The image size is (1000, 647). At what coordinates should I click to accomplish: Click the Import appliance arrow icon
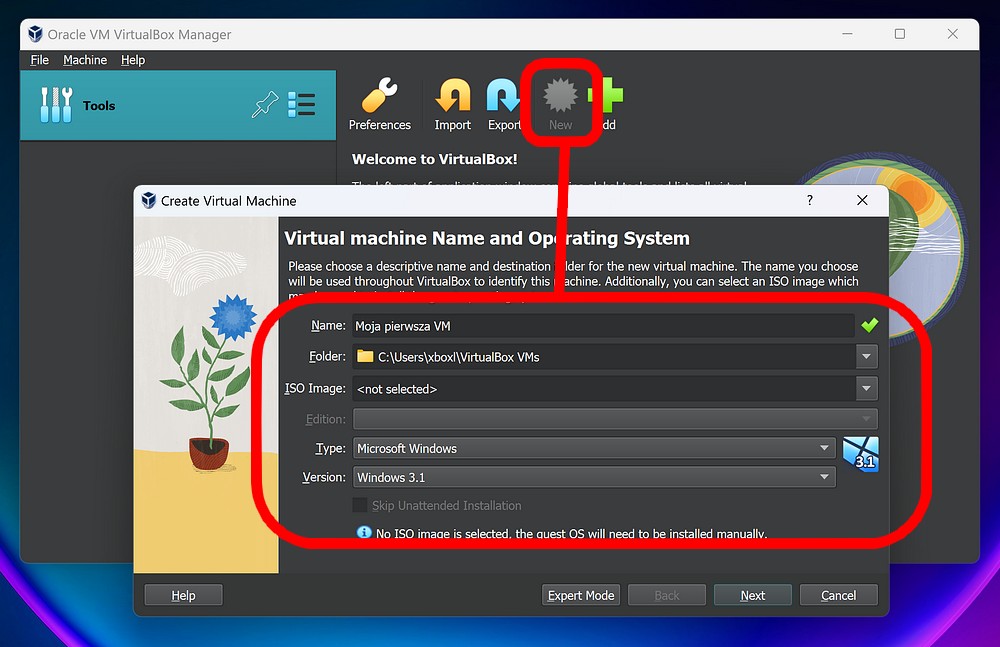click(453, 96)
